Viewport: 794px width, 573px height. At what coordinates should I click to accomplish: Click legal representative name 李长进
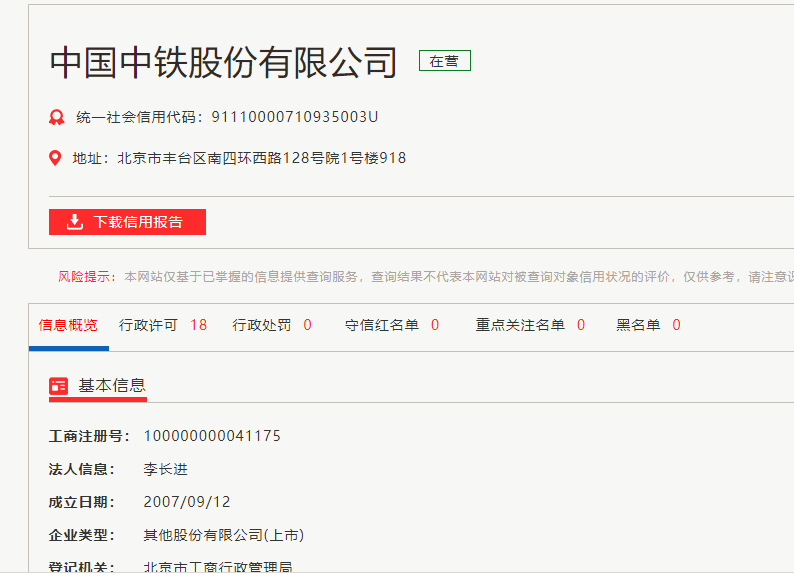click(166, 469)
